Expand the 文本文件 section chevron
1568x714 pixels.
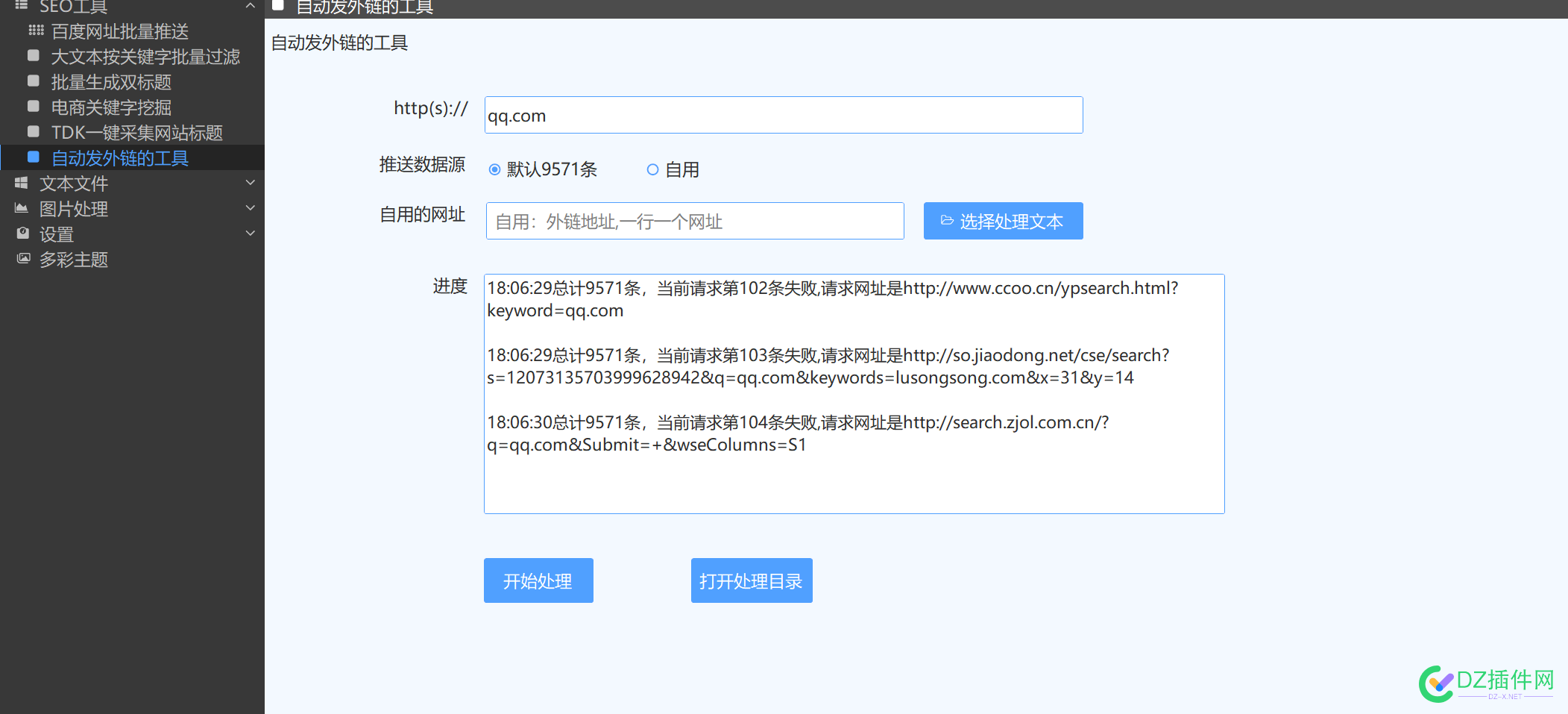[x=251, y=183]
